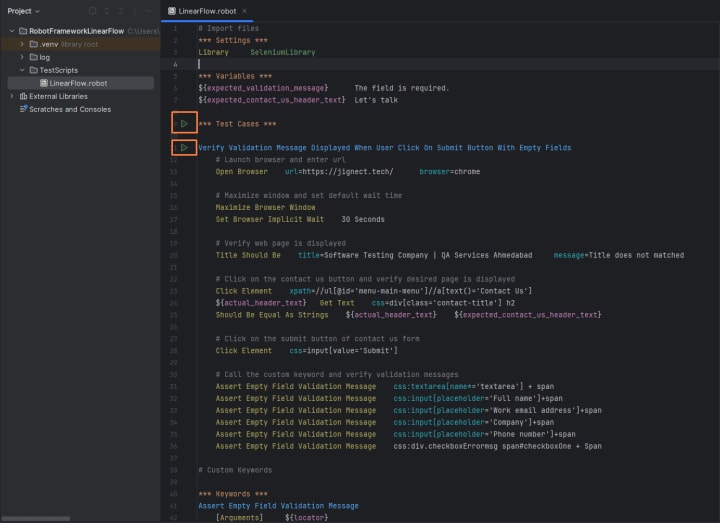Close the LinearFlow.robot editor tab
The image size is (720, 523).
coord(245,11)
